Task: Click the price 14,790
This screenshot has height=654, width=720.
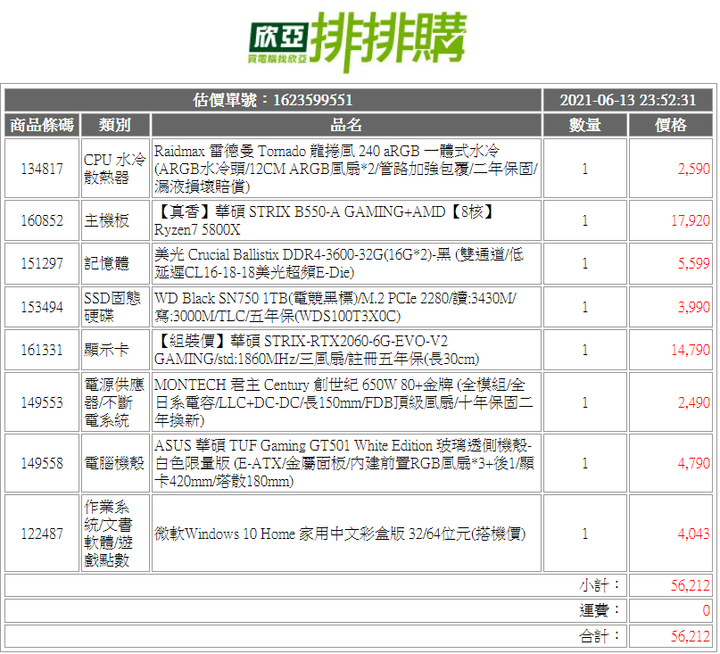Action: click(691, 350)
